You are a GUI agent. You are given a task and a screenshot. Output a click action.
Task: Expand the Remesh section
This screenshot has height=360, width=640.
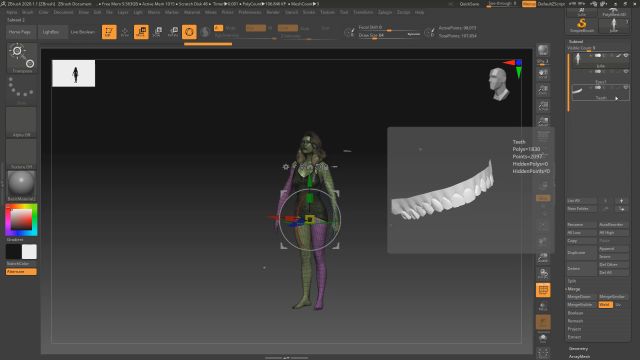575,321
